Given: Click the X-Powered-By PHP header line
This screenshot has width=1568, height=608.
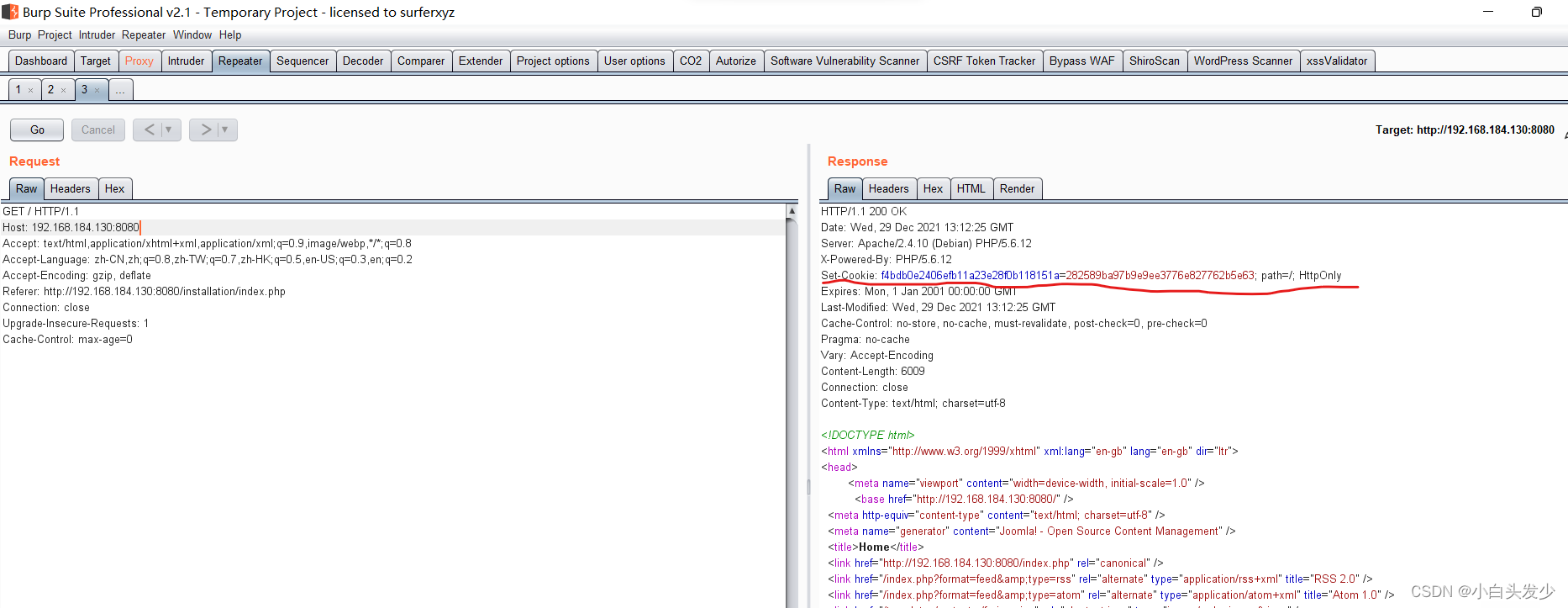Looking at the screenshot, I should point(887,259).
